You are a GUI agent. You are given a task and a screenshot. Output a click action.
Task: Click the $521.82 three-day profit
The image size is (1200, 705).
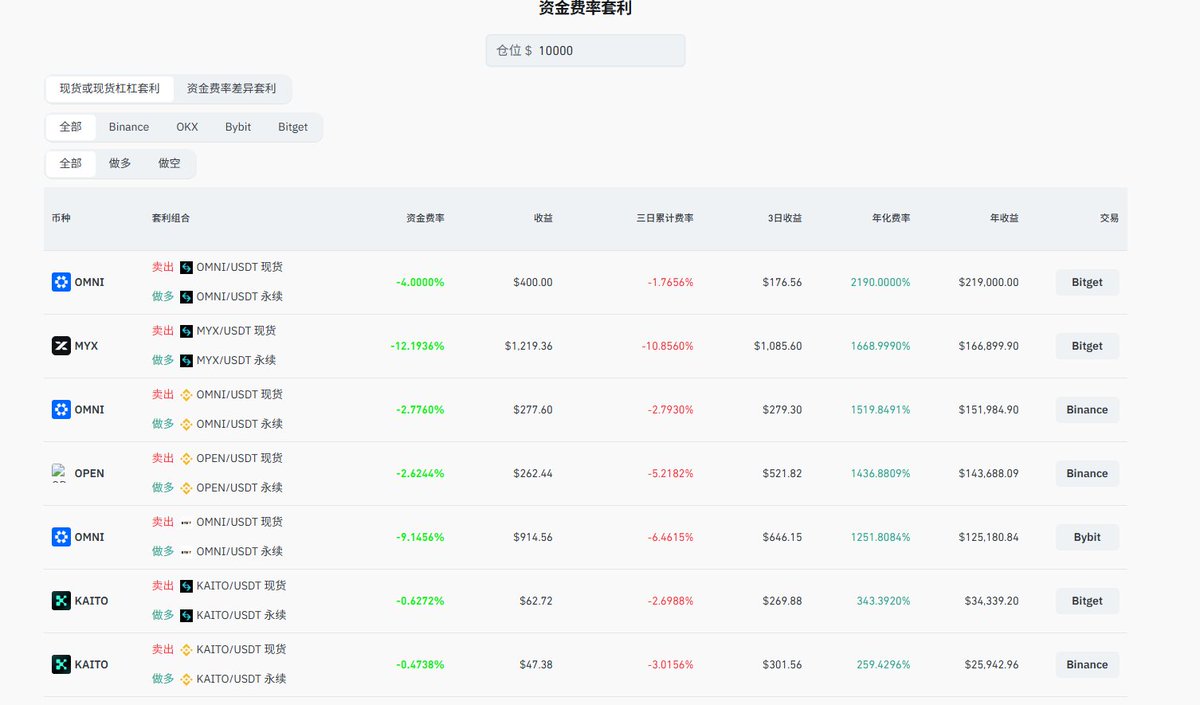(781, 473)
